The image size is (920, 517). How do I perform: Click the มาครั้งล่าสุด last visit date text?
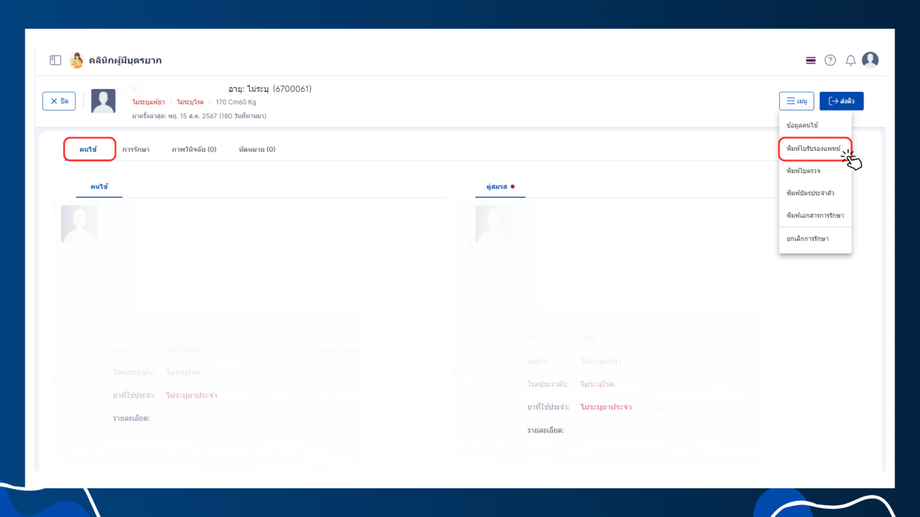click(199, 116)
